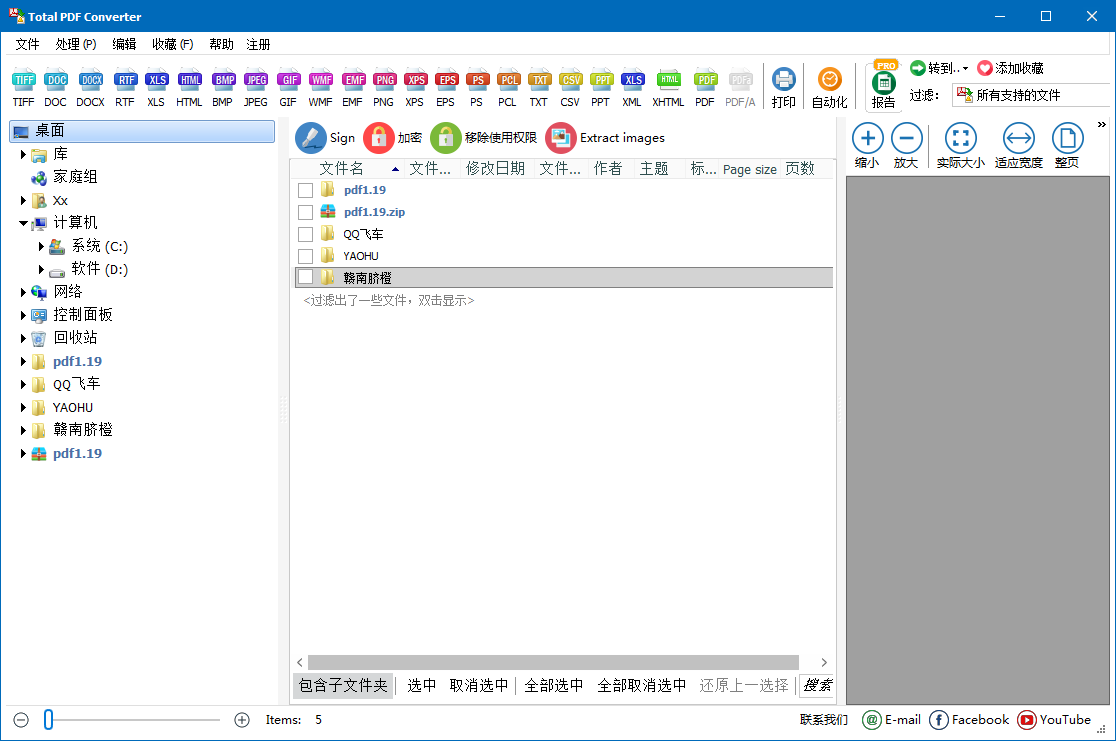
Task: Click the Extract images icon
Action: [561, 138]
